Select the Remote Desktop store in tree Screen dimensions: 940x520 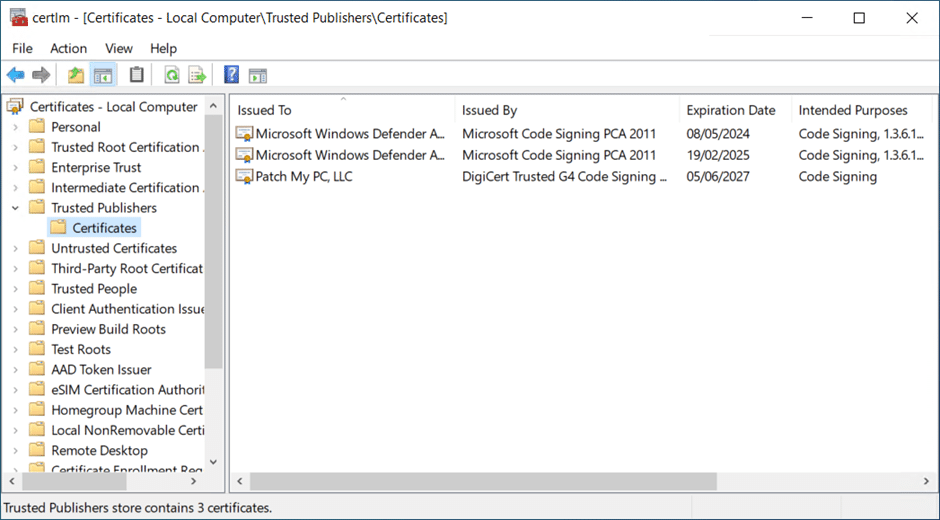click(x=99, y=450)
